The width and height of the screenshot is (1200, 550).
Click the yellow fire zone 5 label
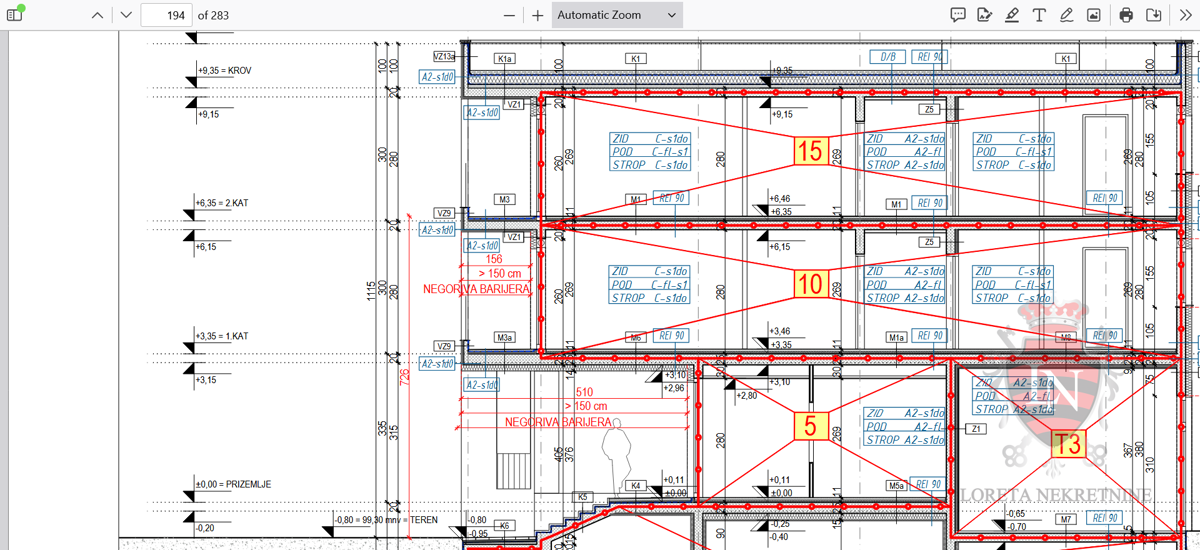pos(809,426)
